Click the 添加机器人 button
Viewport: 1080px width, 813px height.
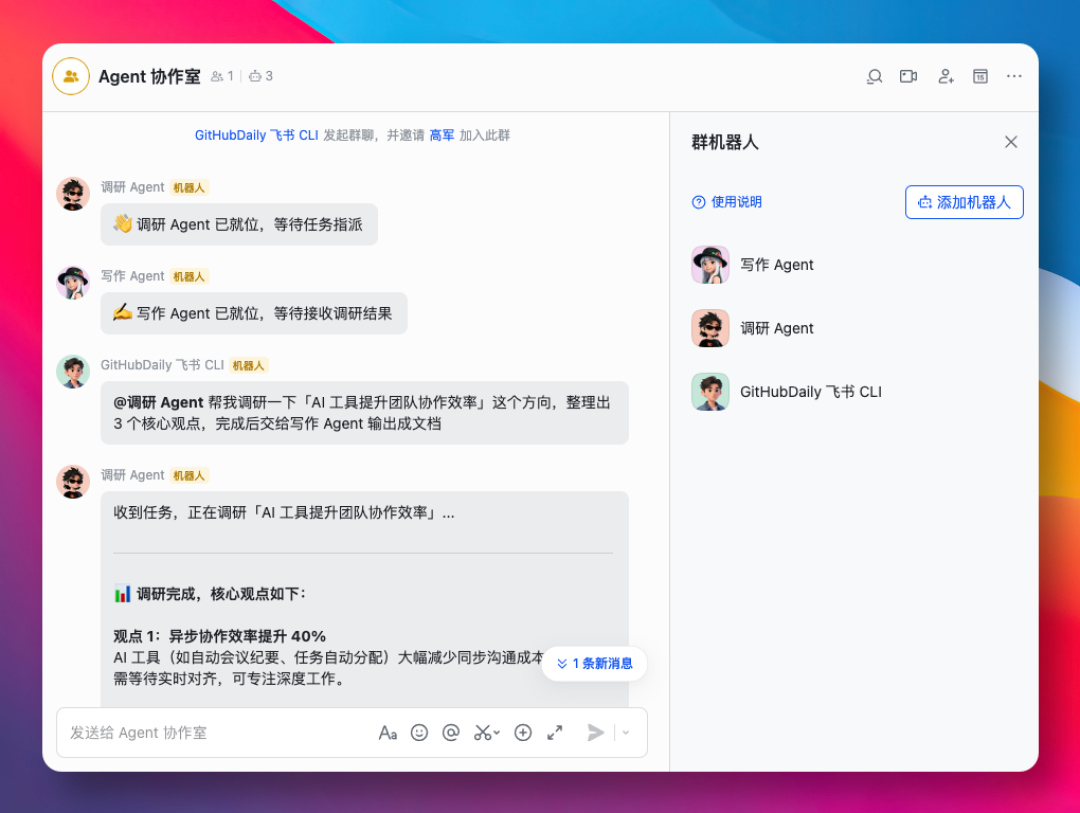point(964,202)
